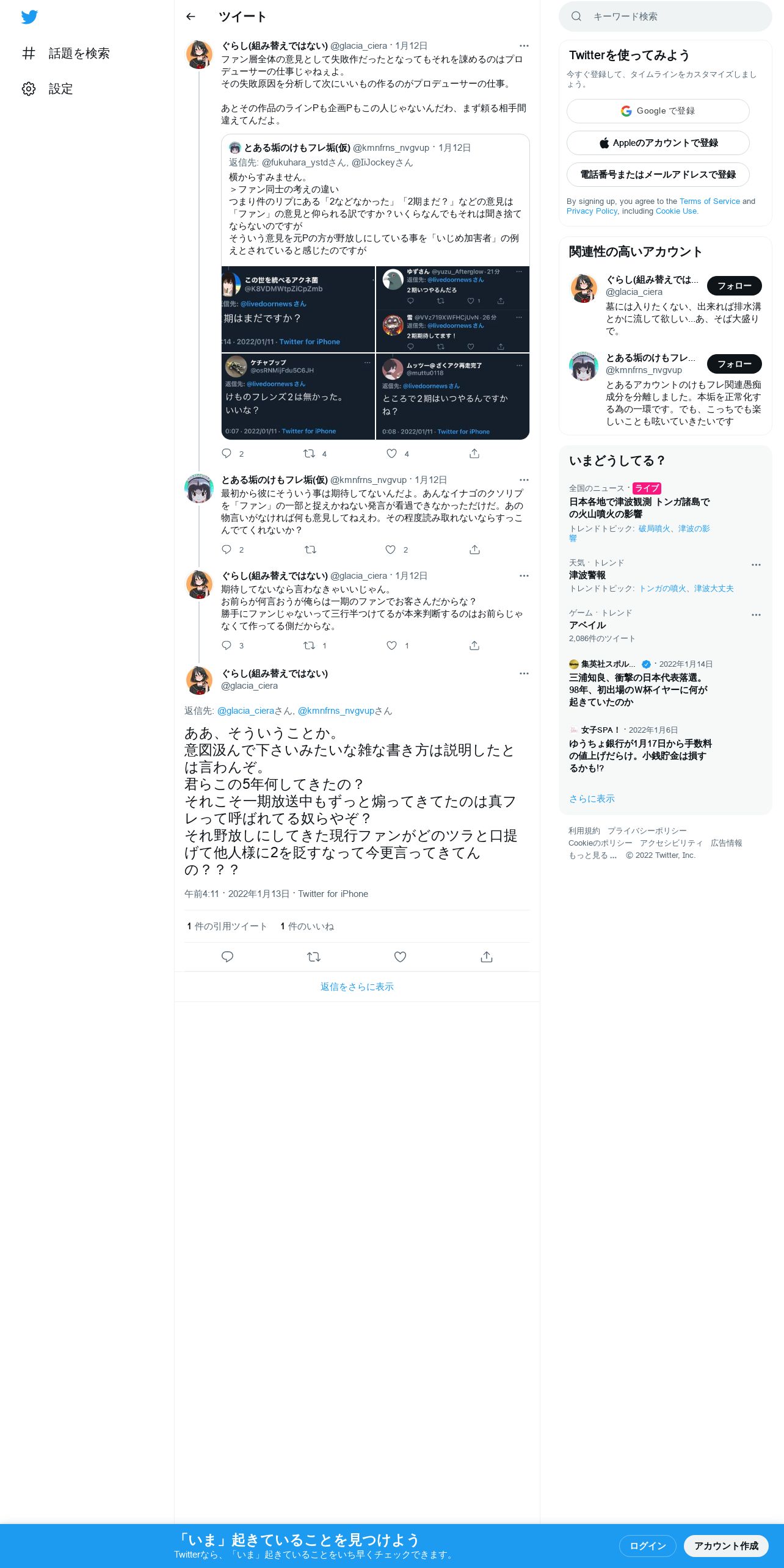This screenshot has width=784, height=1568.
Task: Share the kmnfrns_nvgvup tweet
Action: coord(474,549)
